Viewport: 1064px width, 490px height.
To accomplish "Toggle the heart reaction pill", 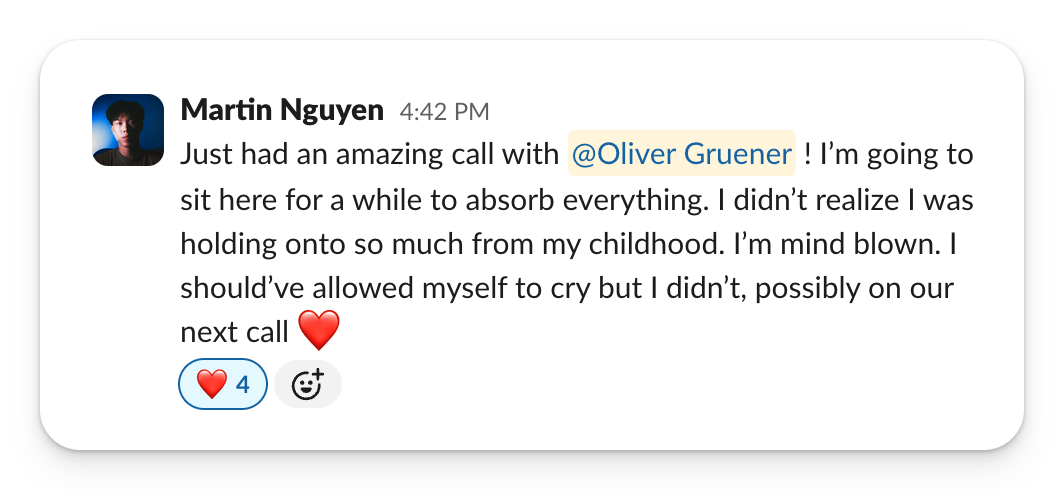I will (223, 384).
